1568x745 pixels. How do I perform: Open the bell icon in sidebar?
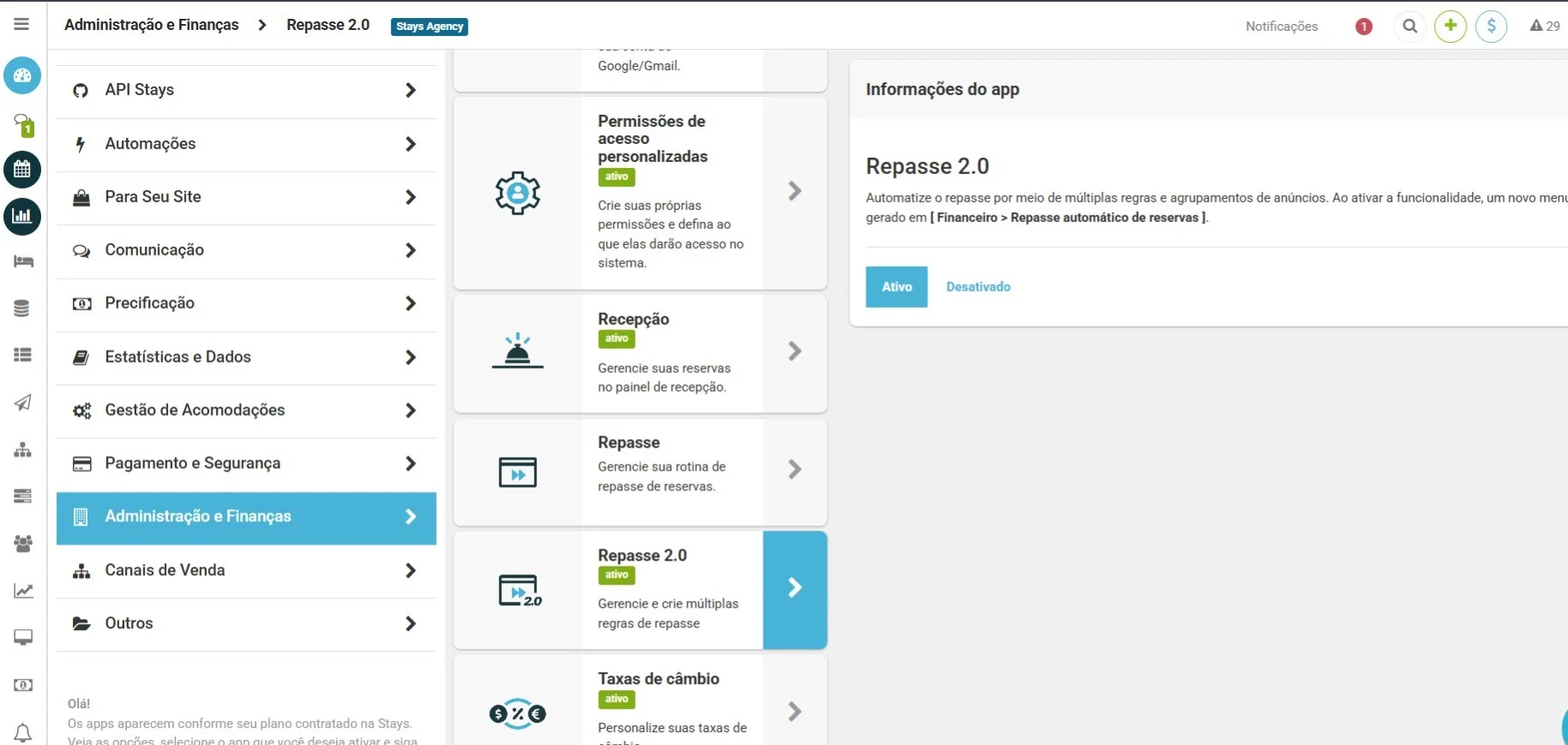[23, 733]
